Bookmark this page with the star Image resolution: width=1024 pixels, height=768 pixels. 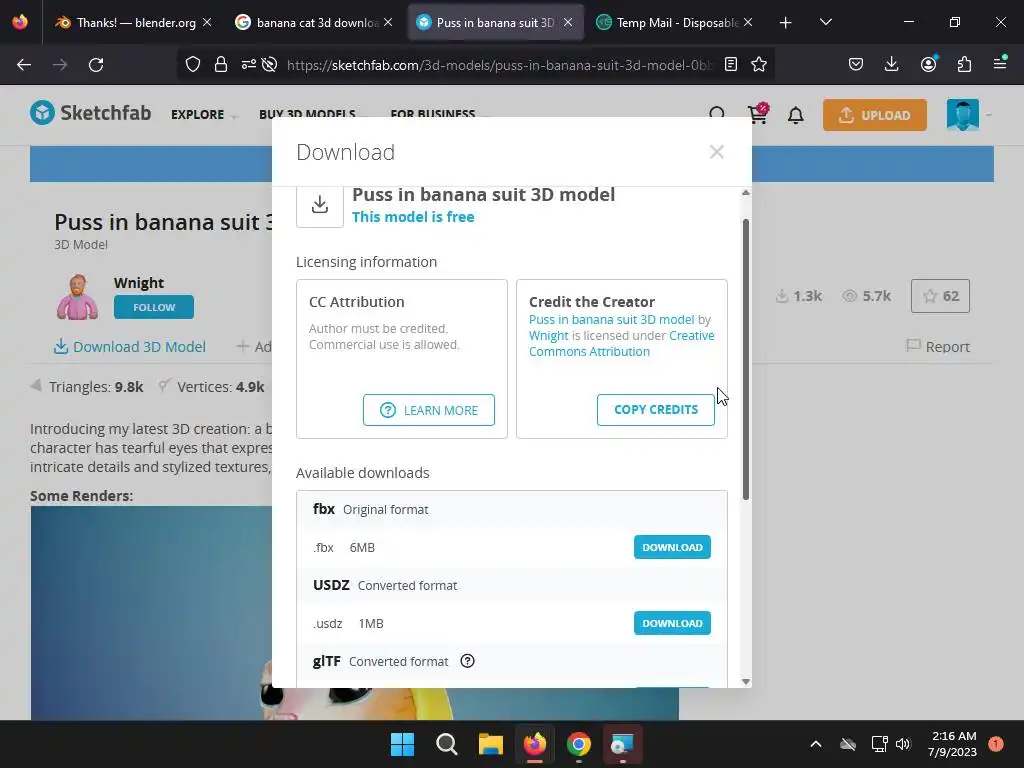pyautogui.click(x=759, y=65)
